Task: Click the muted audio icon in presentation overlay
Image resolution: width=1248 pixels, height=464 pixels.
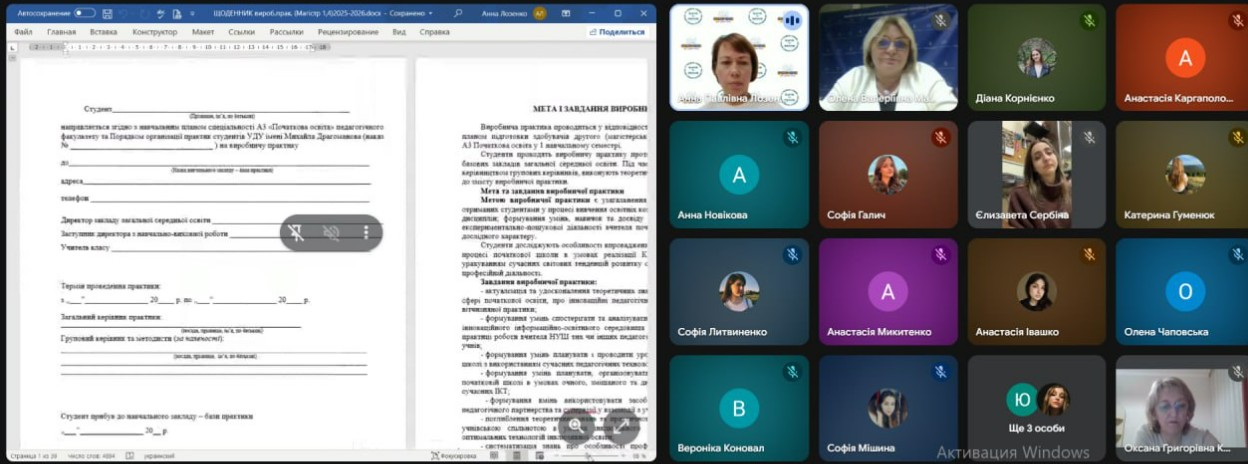Action: [331, 232]
